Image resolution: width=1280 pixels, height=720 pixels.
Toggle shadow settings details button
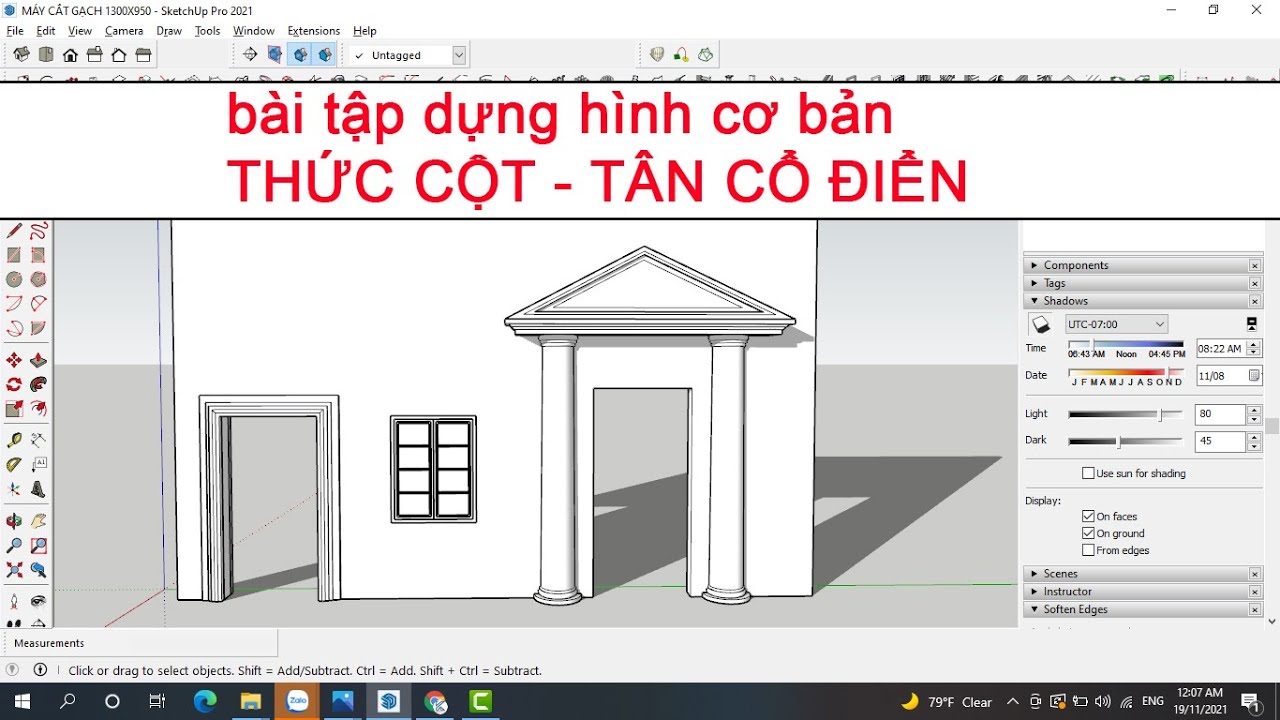(1251, 324)
